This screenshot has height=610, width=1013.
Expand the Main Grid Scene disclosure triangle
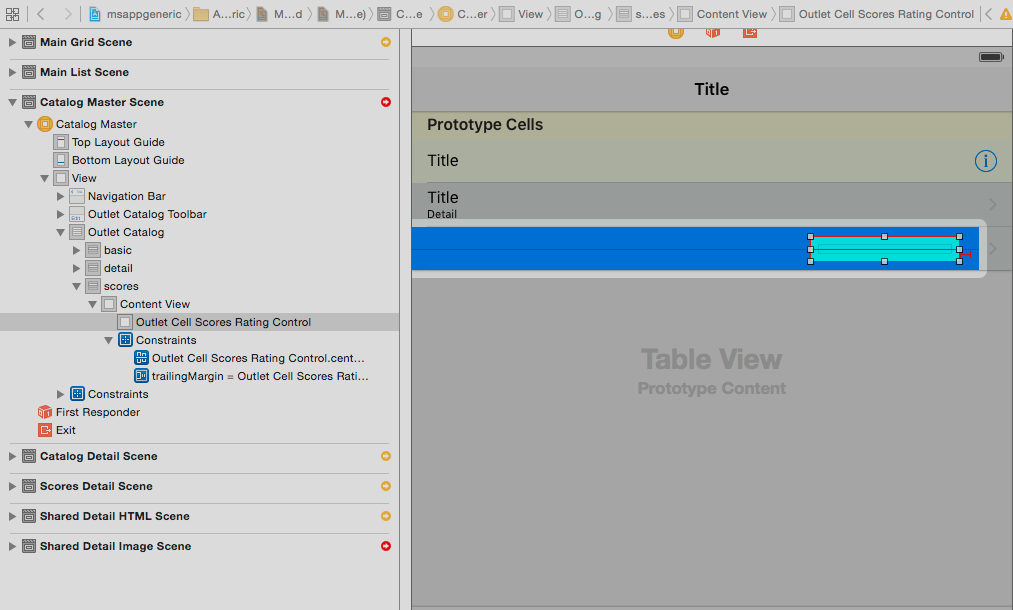click(13, 42)
